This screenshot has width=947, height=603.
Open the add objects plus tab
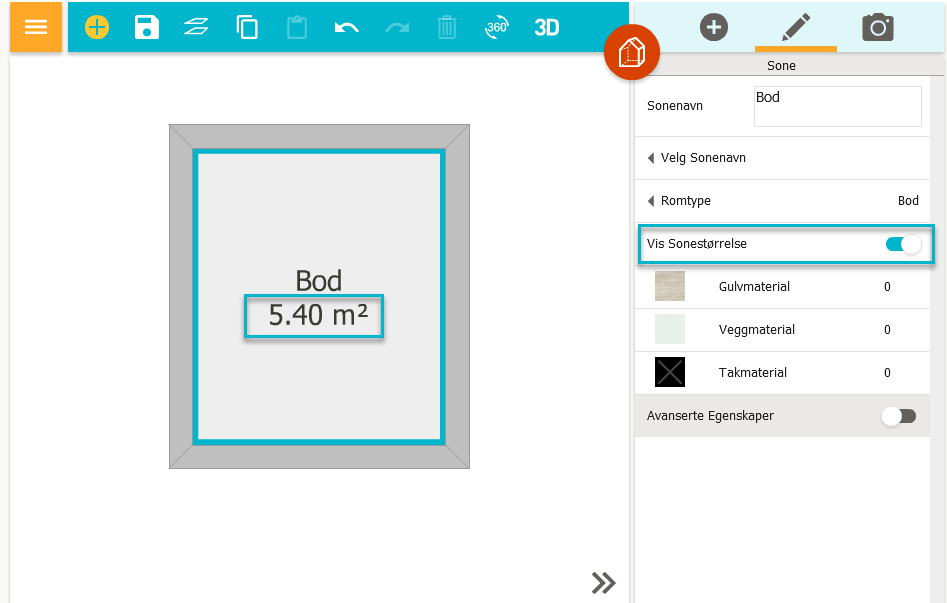click(x=714, y=27)
